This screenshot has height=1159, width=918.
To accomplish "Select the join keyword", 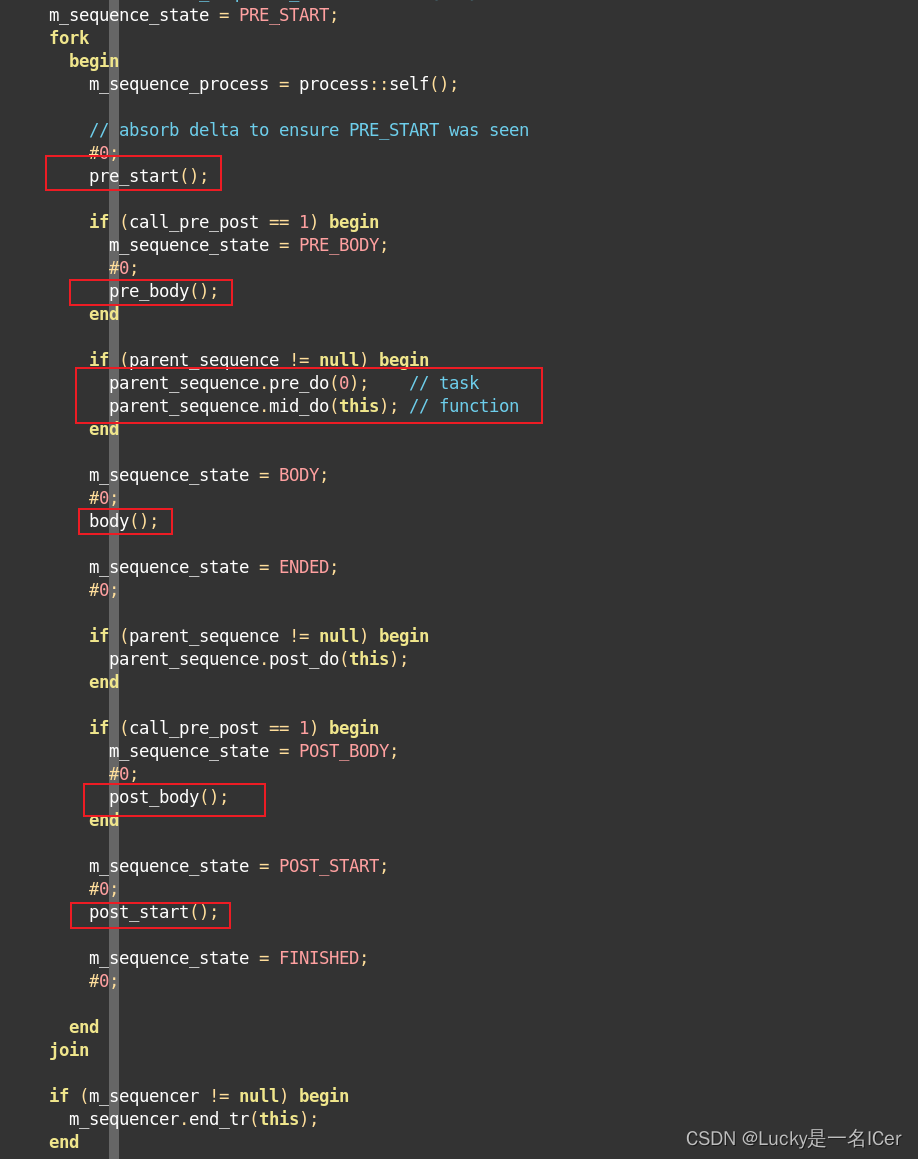I will 69,1050.
